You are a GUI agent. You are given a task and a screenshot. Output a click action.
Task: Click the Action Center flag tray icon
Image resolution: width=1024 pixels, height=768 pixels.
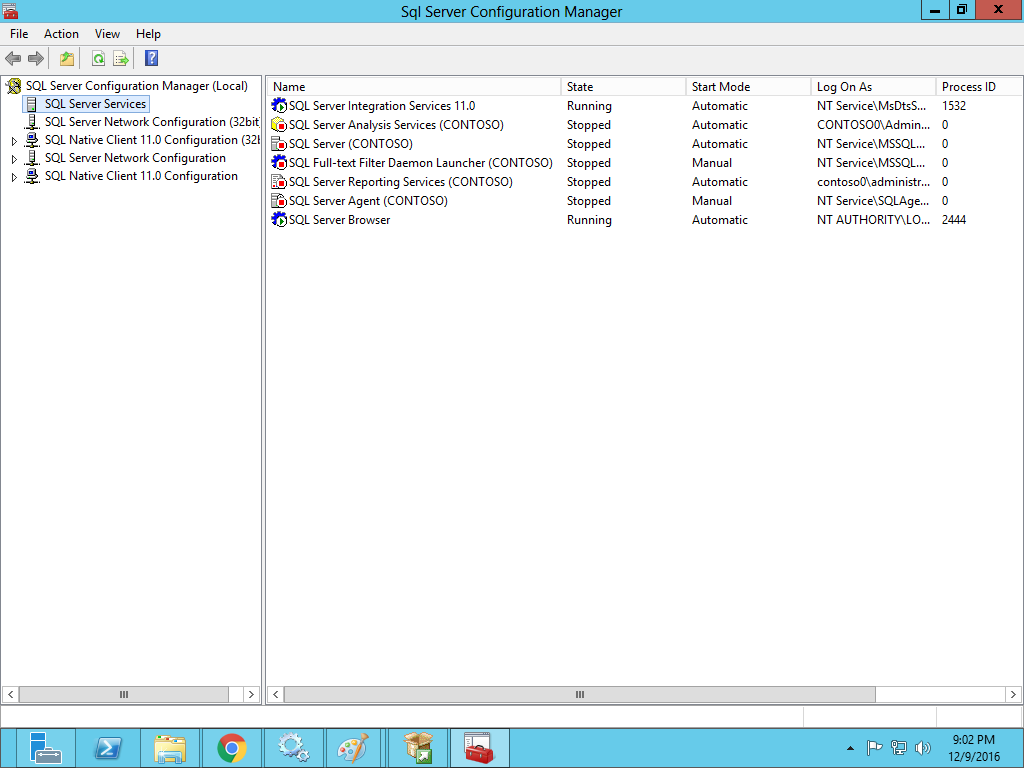874,748
